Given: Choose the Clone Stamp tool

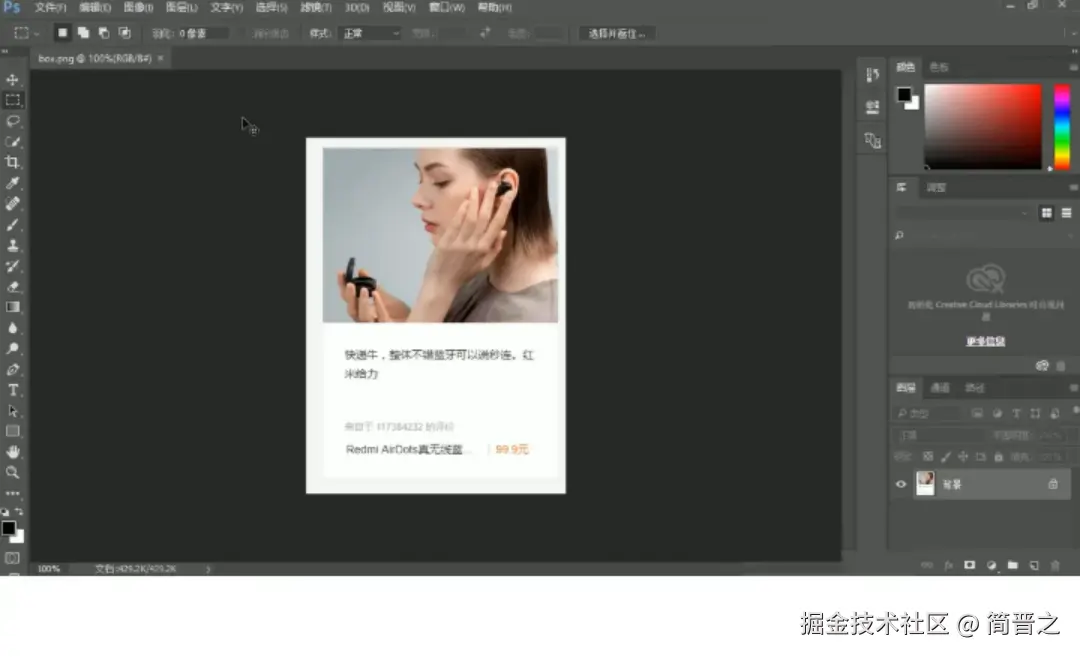Looking at the screenshot, I should pyautogui.click(x=13, y=246).
